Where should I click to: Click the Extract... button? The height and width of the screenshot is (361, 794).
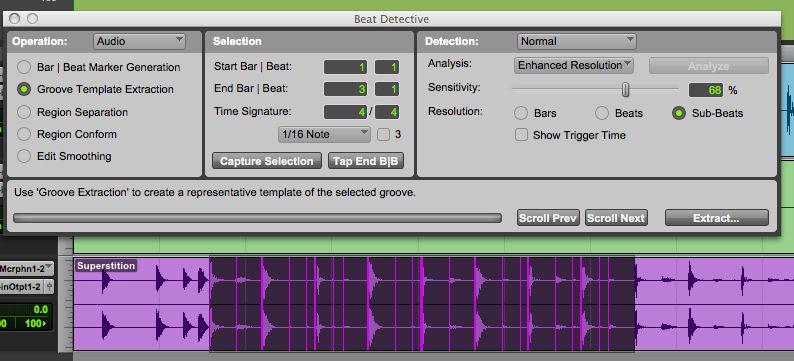point(717,218)
